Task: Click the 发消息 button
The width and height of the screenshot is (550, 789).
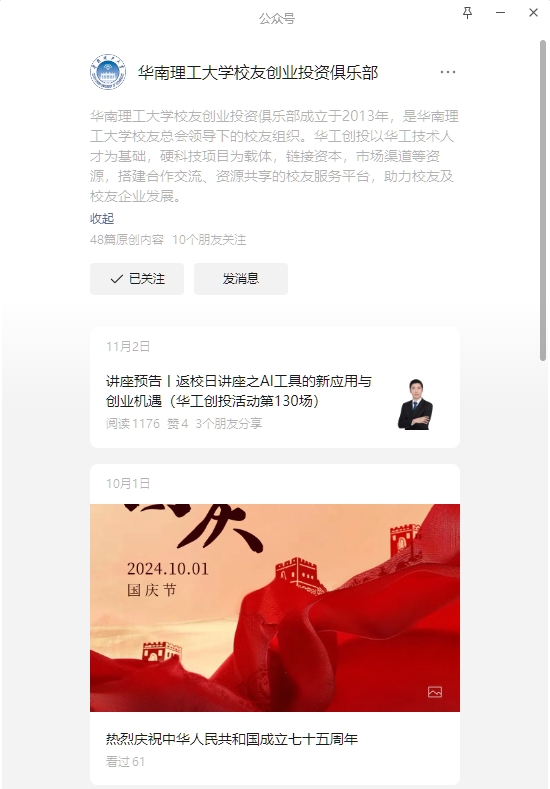Action: (x=241, y=279)
